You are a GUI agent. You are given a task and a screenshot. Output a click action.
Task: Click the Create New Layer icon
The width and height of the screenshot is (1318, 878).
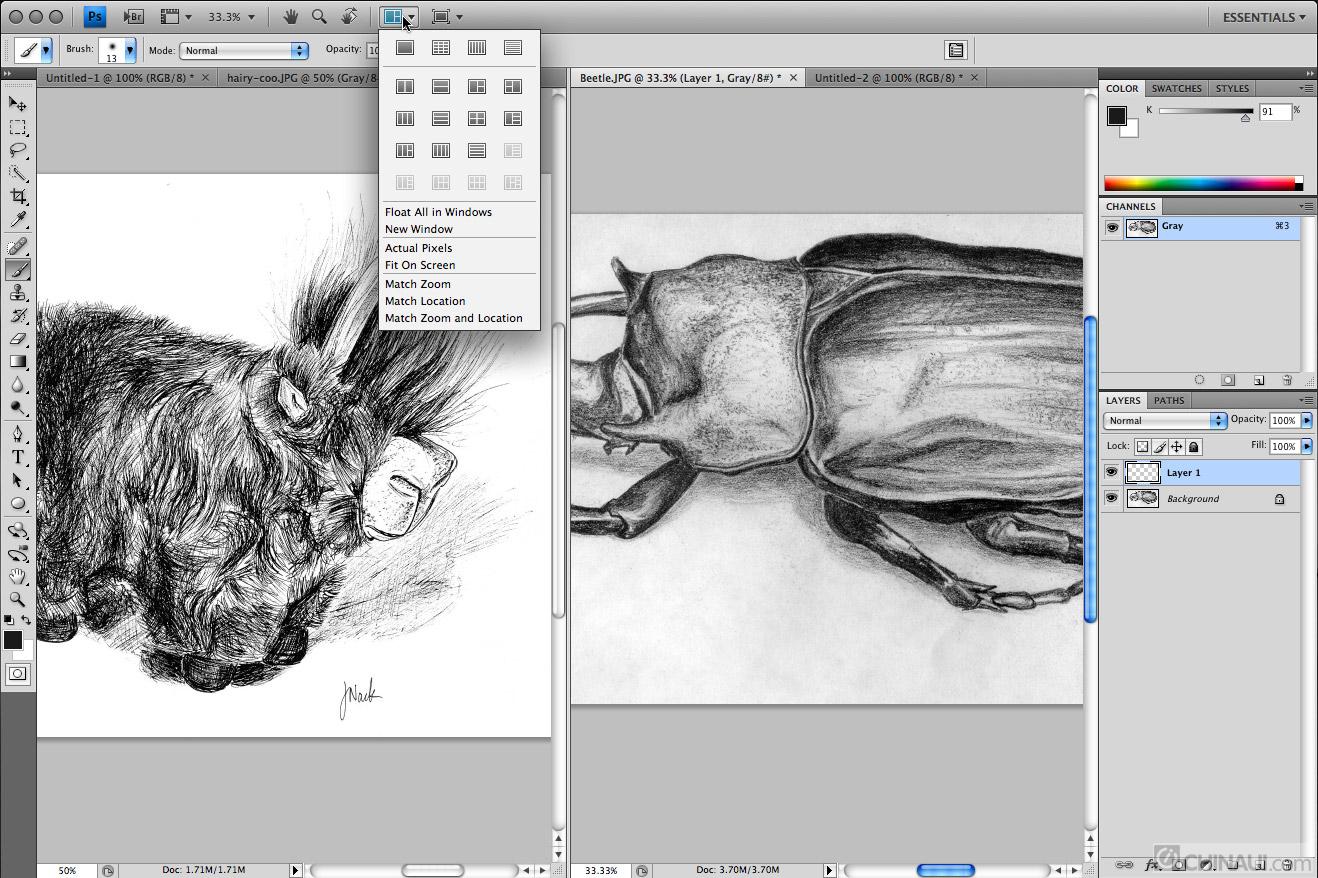[x=1258, y=380]
